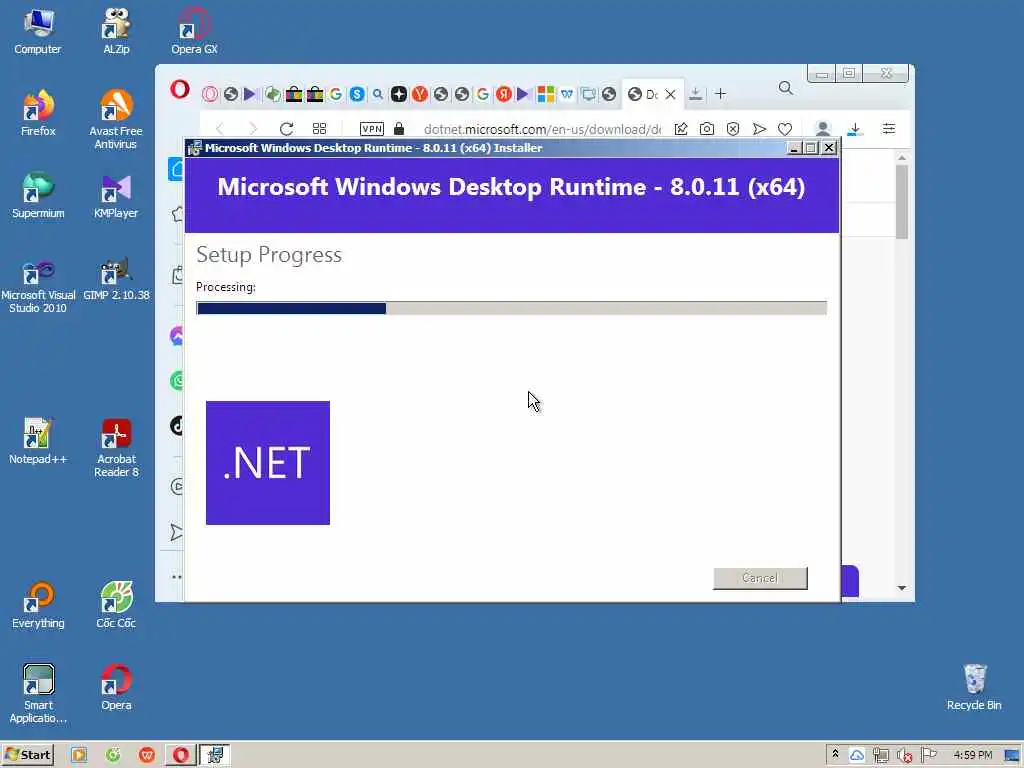This screenshot has height=768, width=1024.
Task: Select the Recycle Bin icon
Action: click(x=974, y=687)
